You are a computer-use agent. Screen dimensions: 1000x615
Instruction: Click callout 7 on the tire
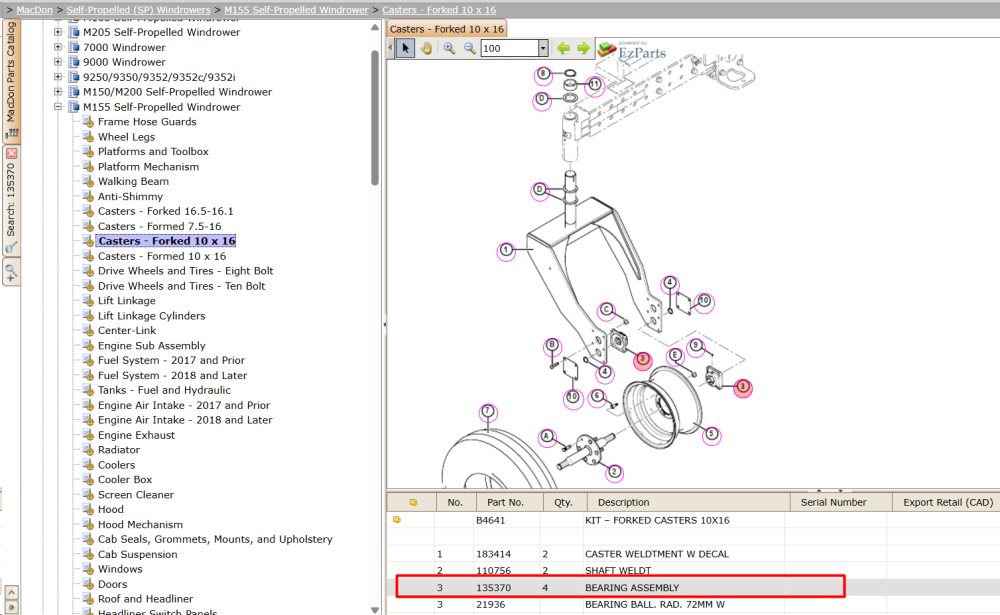point(488,411)
